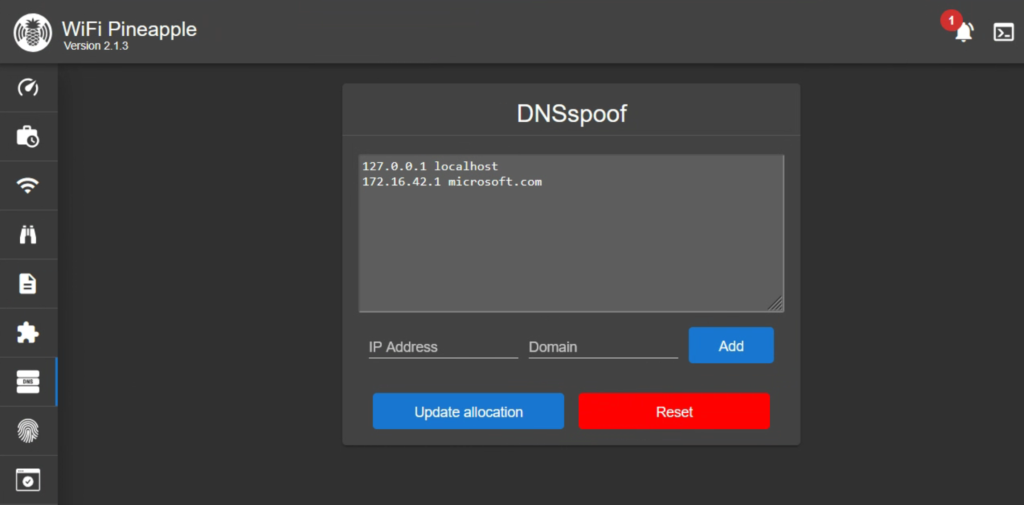Screen dimensions: 1024x505
Task: Open the fingerprint icon in sidebar
Action: pyautogui.click(x=27, y=431)
